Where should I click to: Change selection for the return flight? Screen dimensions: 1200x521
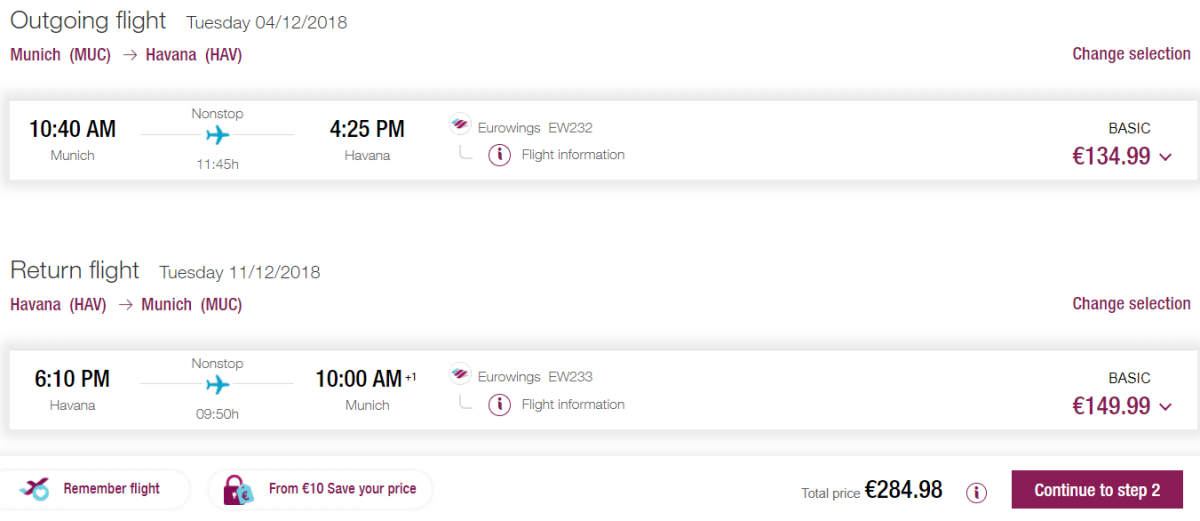pyautogui.click(x=1131, y=304)
